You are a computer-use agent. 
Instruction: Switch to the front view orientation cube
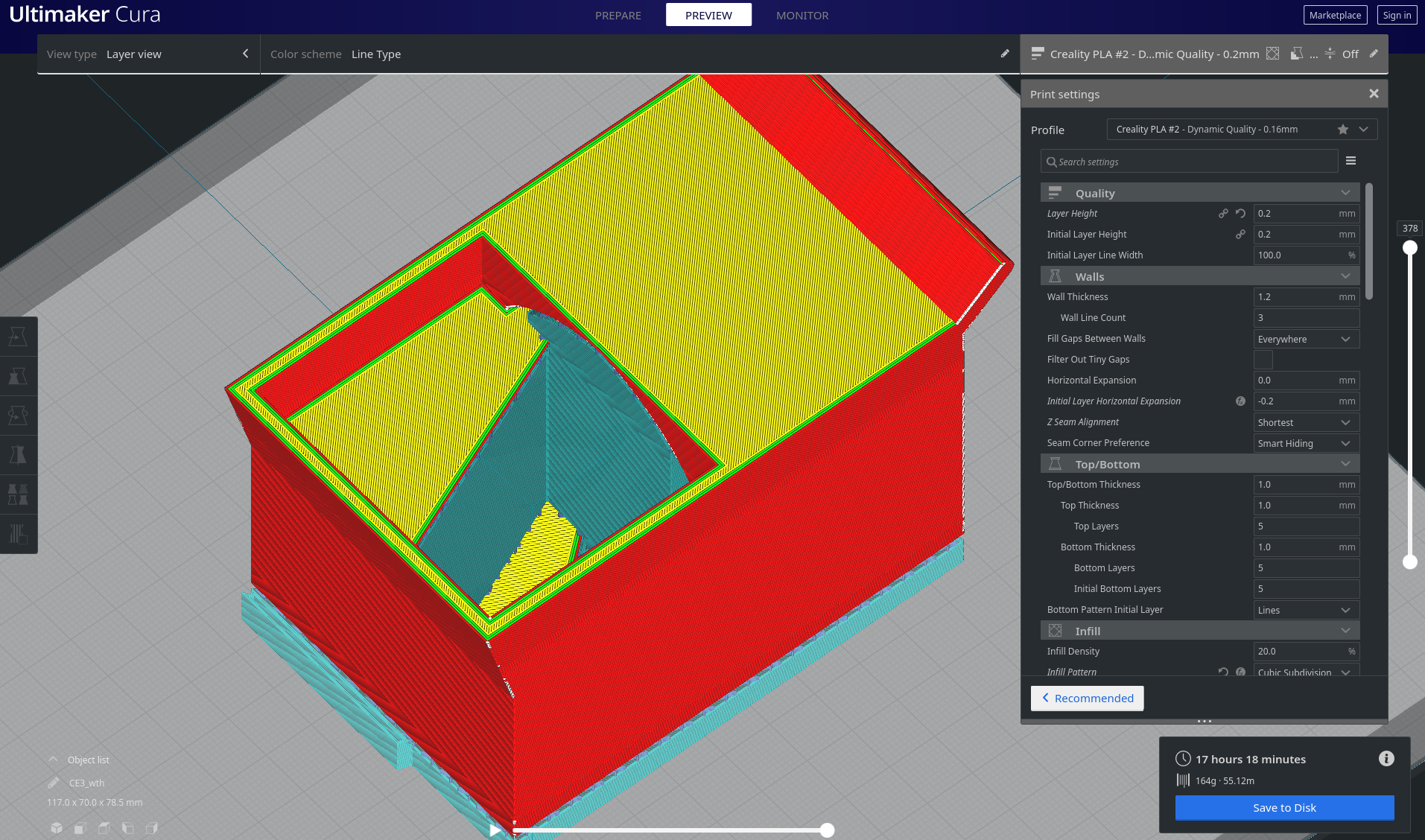point(80,827)
